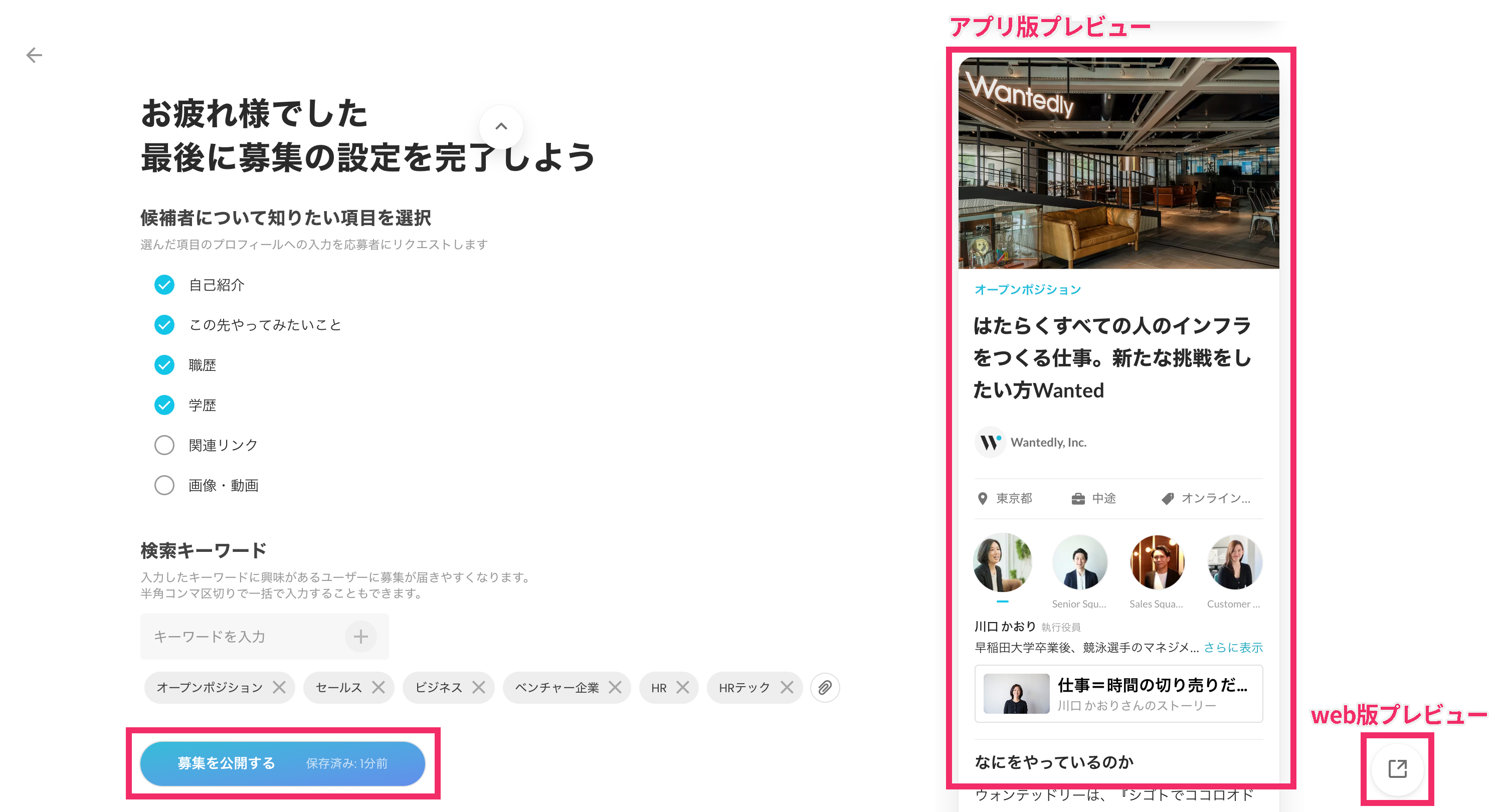Select 川口かおり member avatar
Viewport: 1504px width, 812px height.
(x=1003, y=562)
